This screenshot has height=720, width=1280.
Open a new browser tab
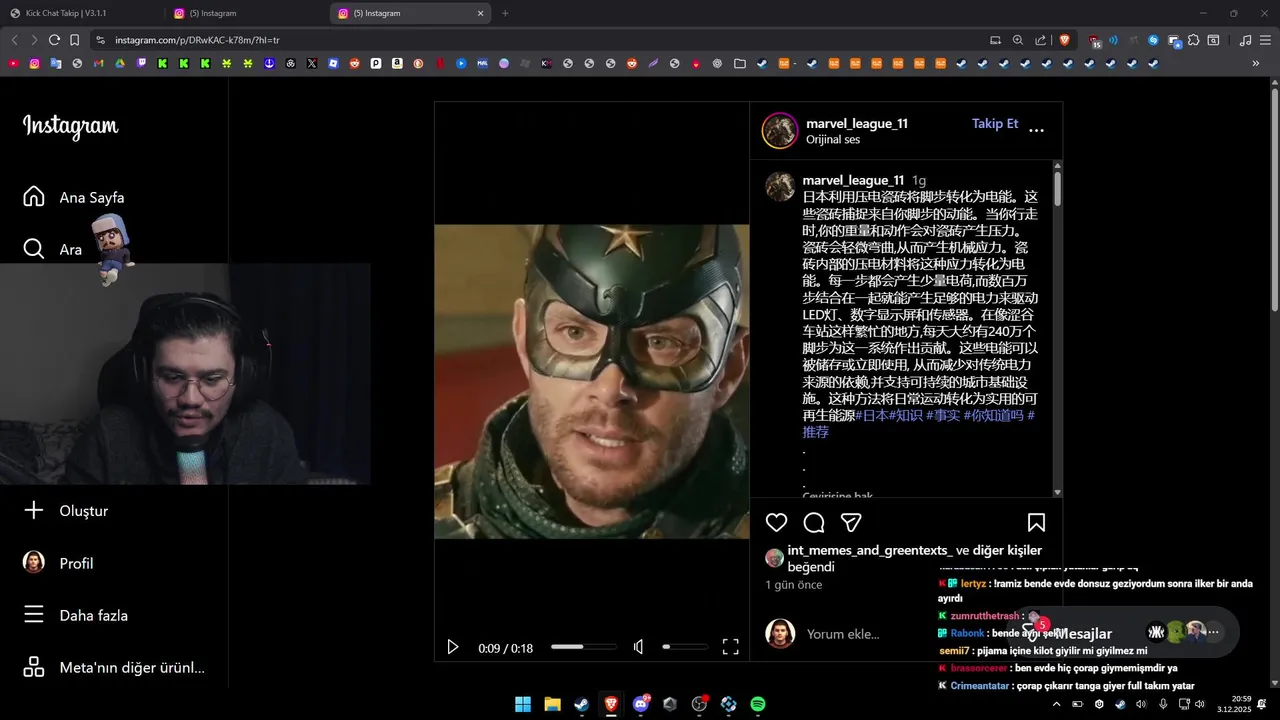[505, 13]
